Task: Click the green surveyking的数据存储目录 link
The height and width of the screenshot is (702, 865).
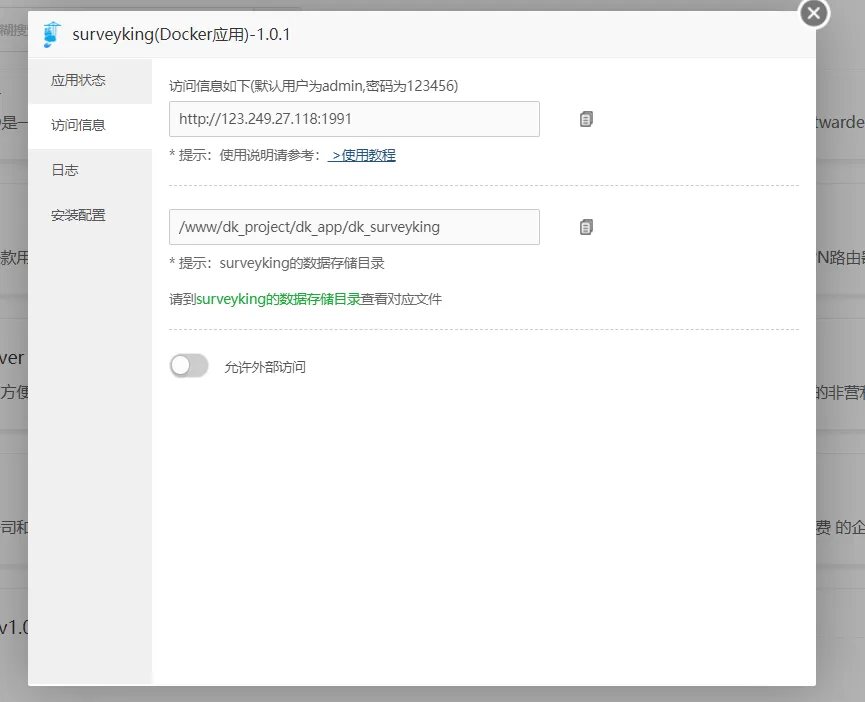Action: 279,299
